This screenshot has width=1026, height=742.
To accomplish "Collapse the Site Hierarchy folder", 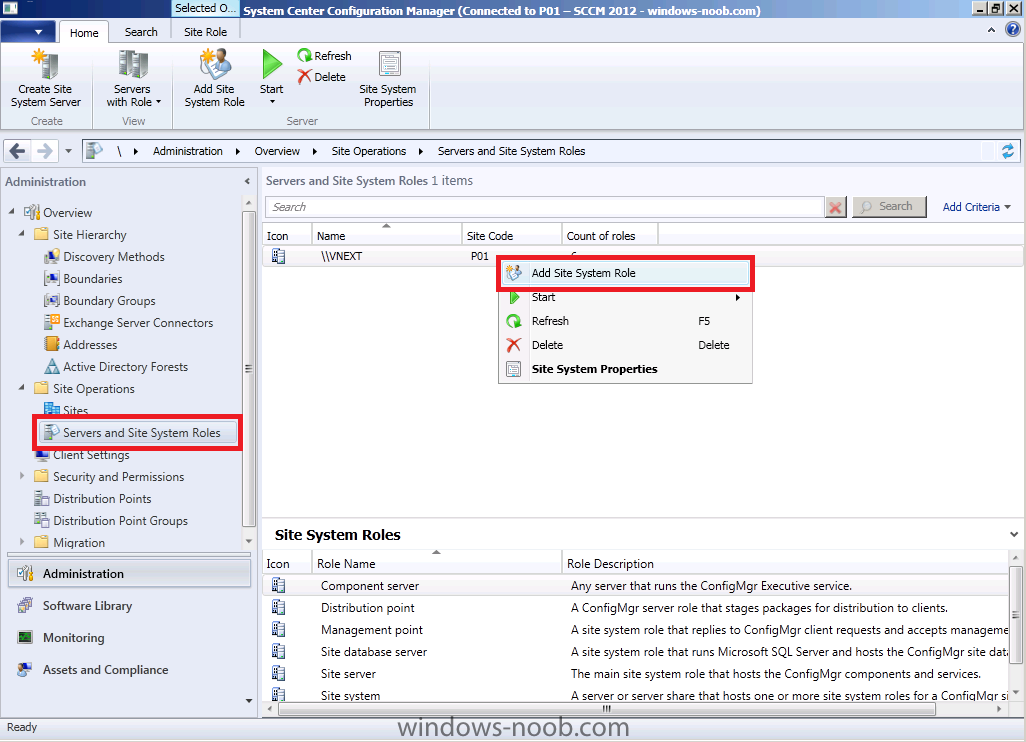I will (22, 234).
